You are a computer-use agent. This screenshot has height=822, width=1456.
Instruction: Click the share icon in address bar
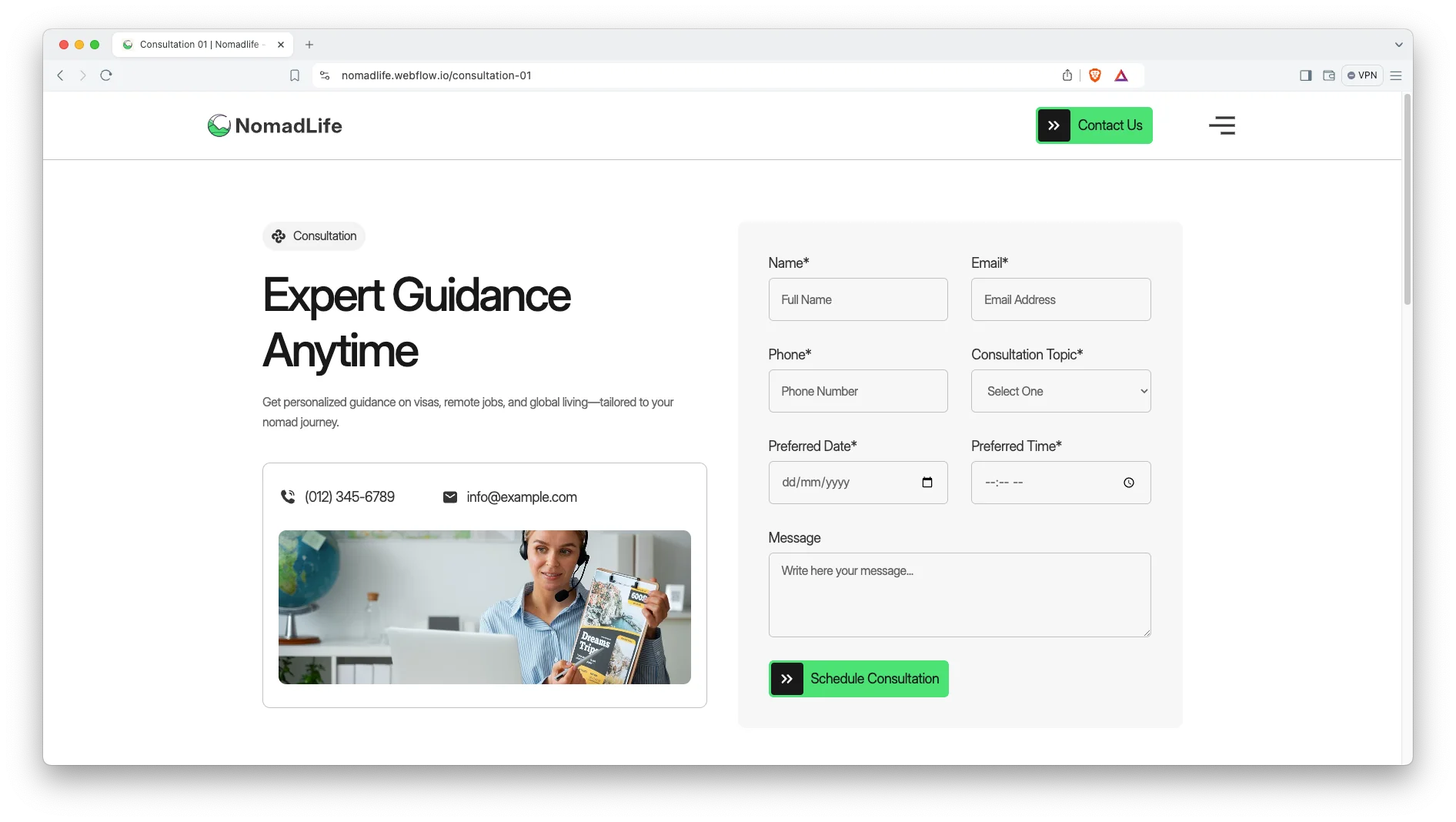[x=1067, y=75]
